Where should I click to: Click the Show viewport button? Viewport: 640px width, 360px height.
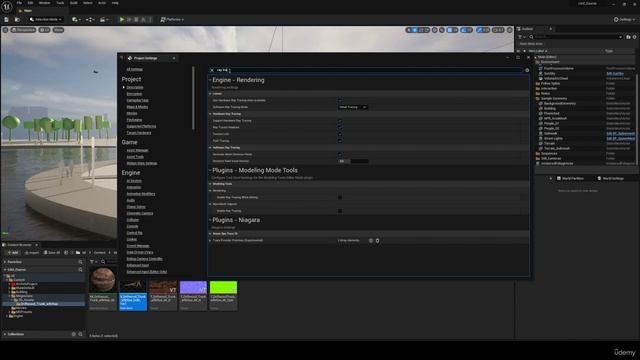point(58,30)
